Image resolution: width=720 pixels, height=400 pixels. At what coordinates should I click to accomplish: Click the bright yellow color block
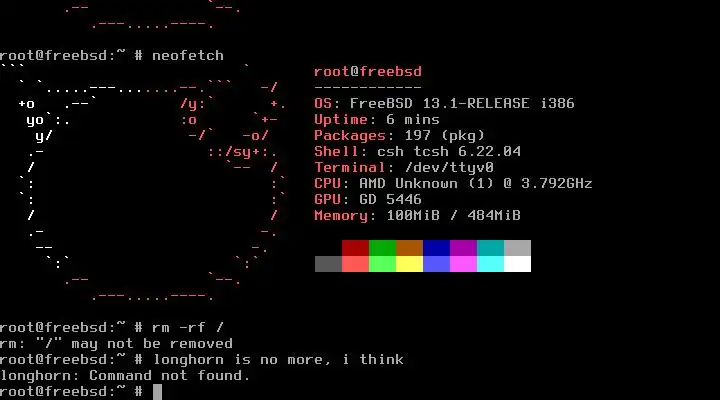[410, 264]
